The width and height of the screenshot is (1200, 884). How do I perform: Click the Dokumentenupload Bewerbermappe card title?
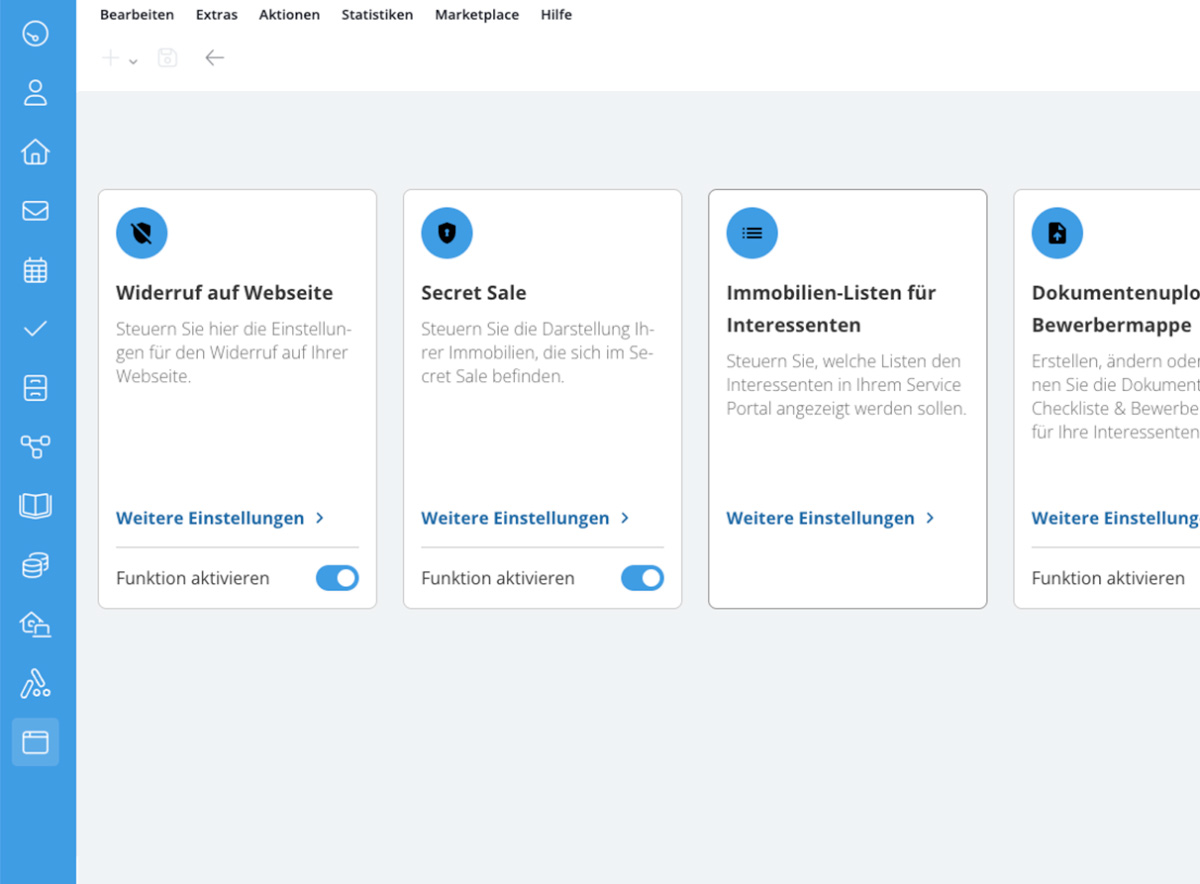click(x=1115, y=309)
